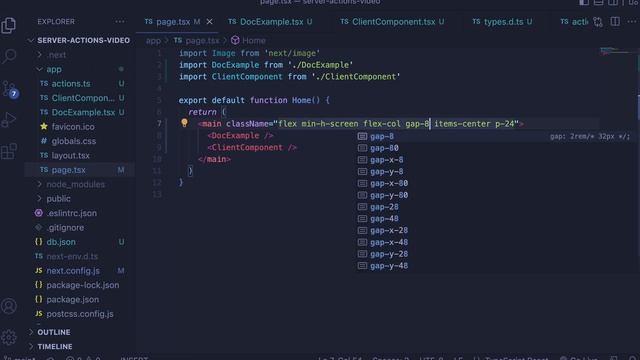Image resolution: width=640 pixels, height=360 pixels.
Task: Open package.json file
Action: click(80, 300)
